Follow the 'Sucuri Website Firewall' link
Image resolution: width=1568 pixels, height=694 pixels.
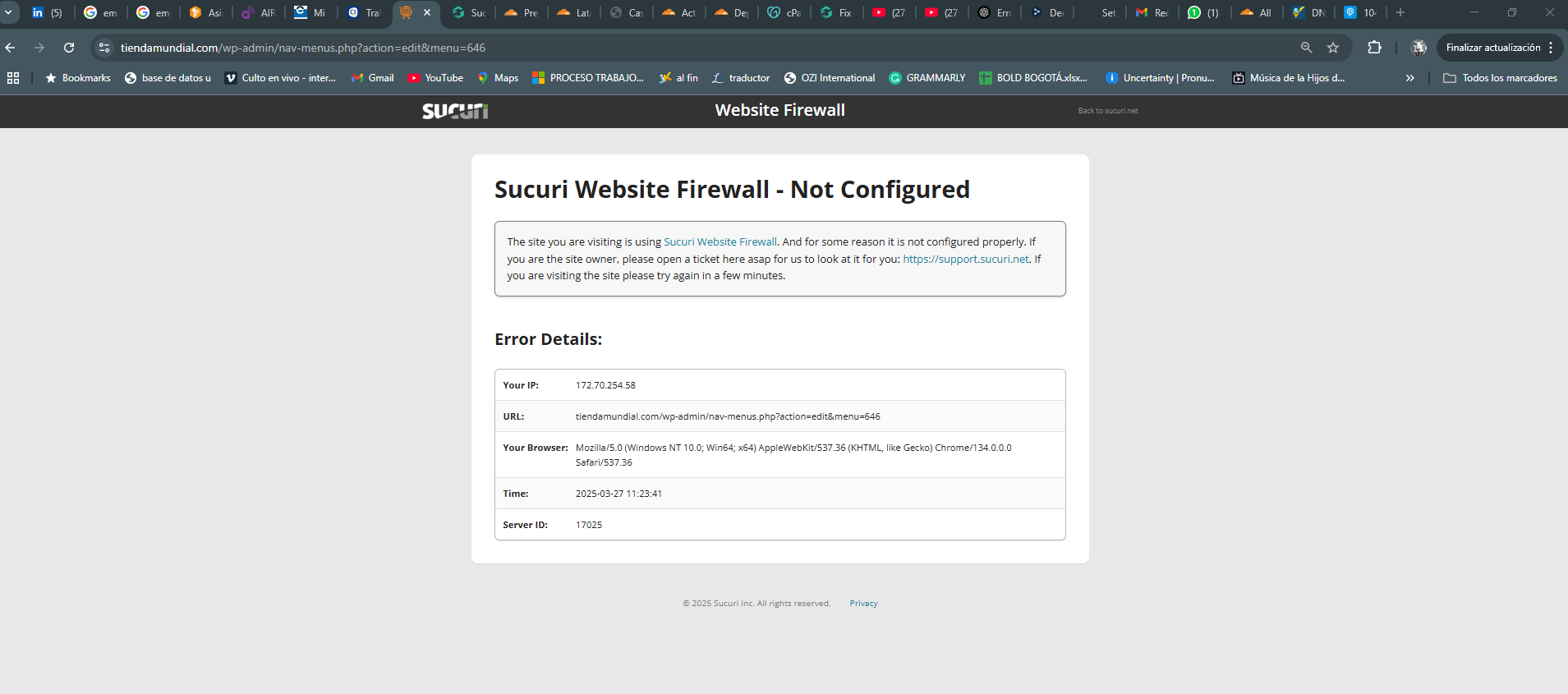click(x=720, y=242)
